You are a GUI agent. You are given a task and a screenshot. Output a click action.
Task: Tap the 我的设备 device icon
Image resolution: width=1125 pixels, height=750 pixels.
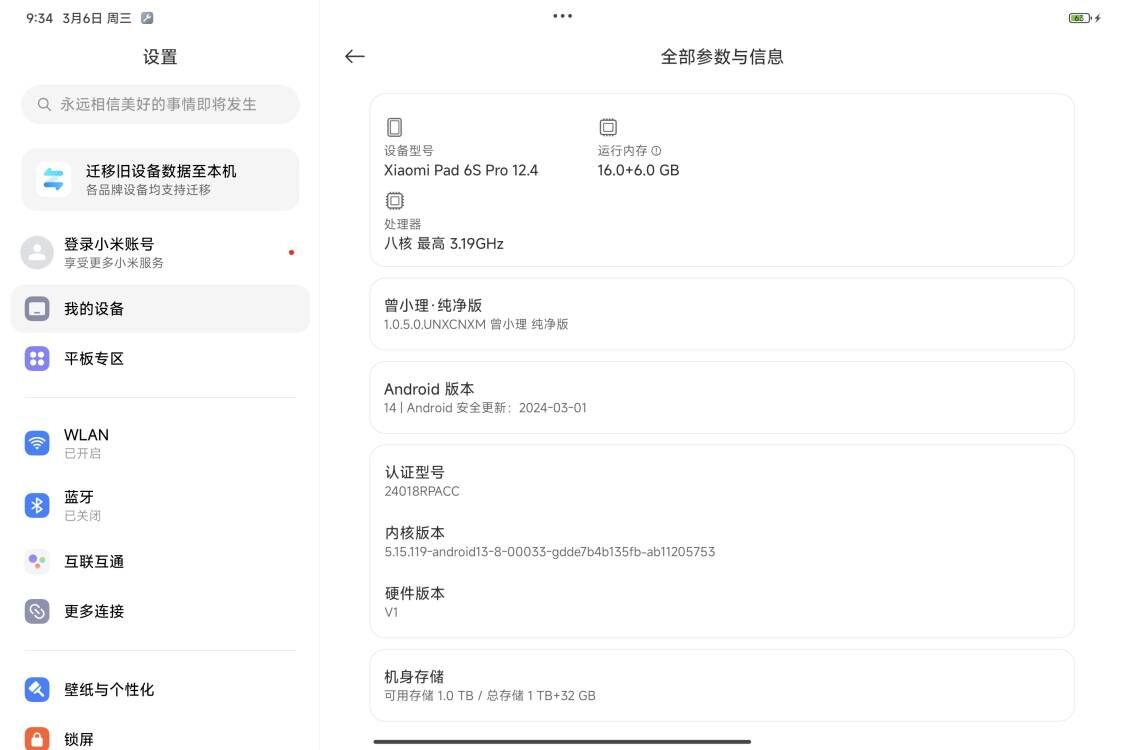pos(37,309)
